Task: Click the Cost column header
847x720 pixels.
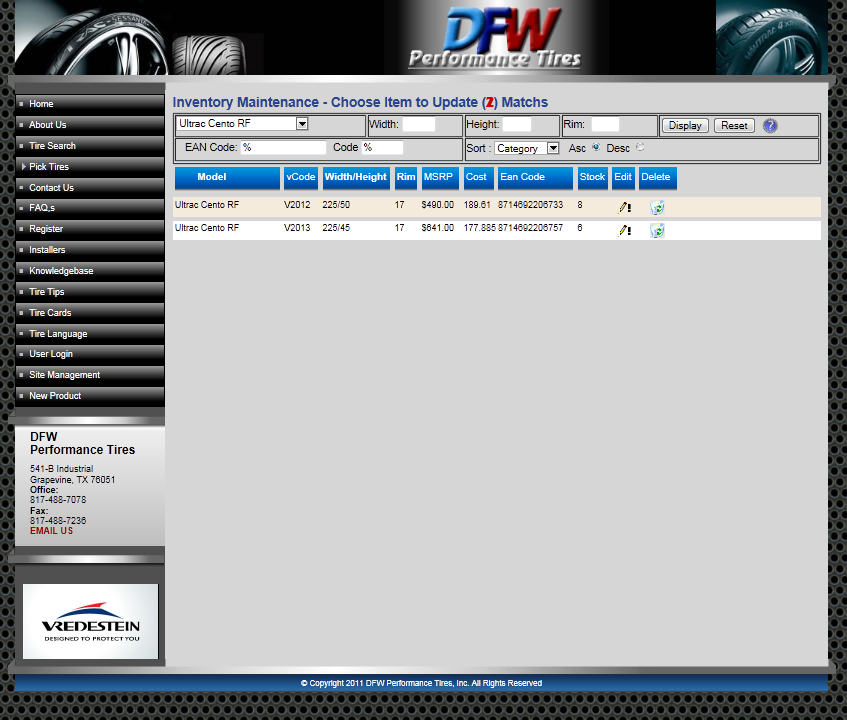Action: (479, 178)
